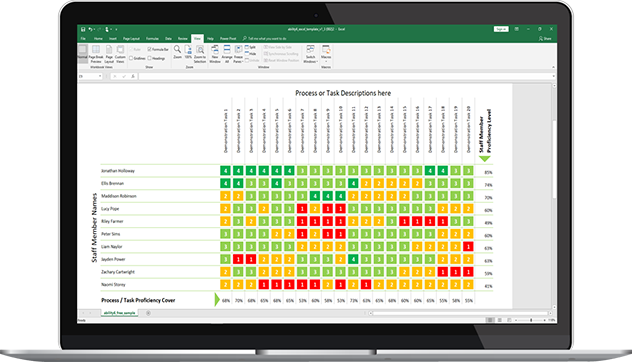Click Arrange All windows
Image resolution: width=632 pixels, height=362 pixels.
click(x=227, y=54)
